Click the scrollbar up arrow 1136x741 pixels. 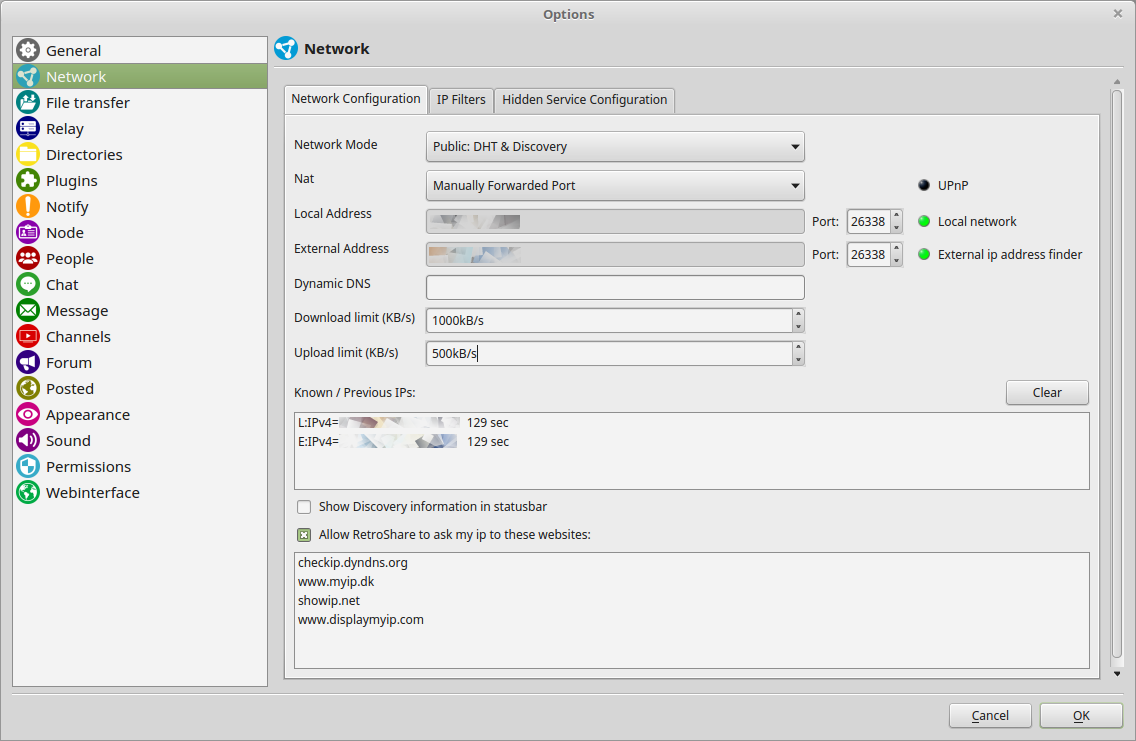point(1116,82)
